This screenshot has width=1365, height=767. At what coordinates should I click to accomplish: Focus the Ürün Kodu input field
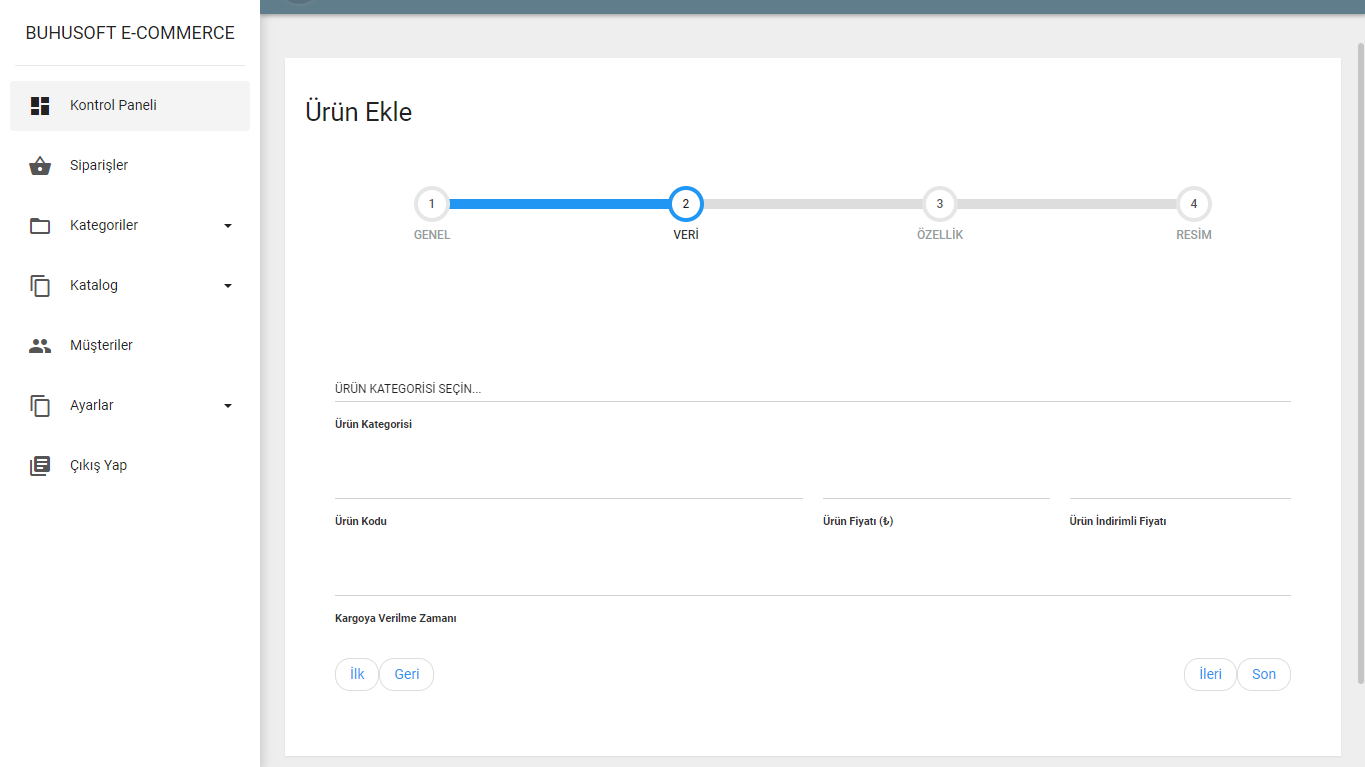568,484
